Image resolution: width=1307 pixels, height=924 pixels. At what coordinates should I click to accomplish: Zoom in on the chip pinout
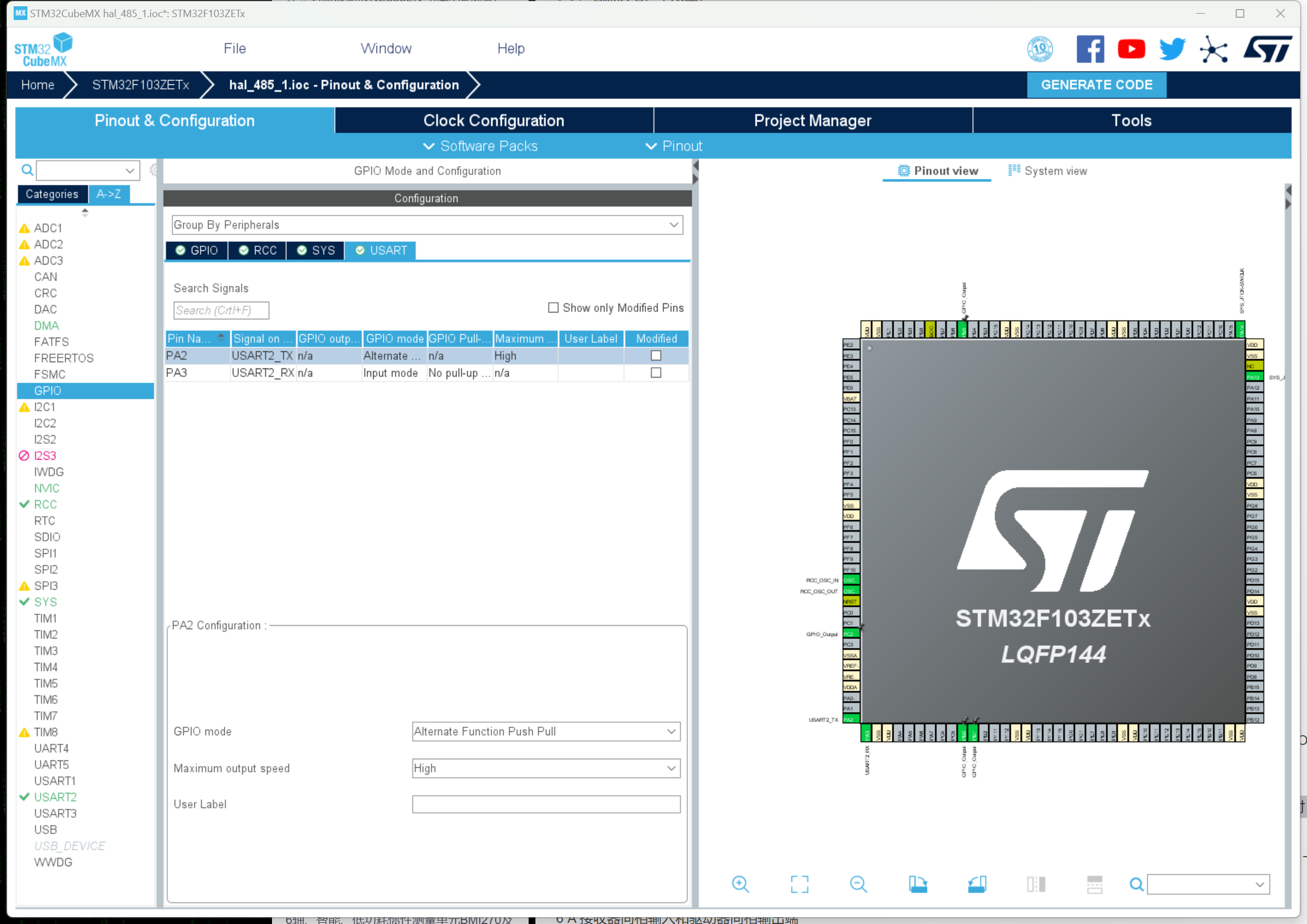click(740, 884)
